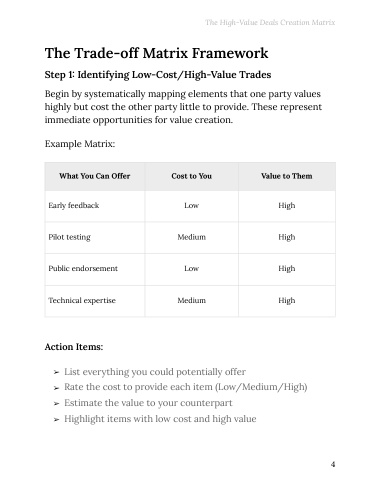Click the page number 4
This screenshot has width=380, height=492.
click(x=333, y=464)
